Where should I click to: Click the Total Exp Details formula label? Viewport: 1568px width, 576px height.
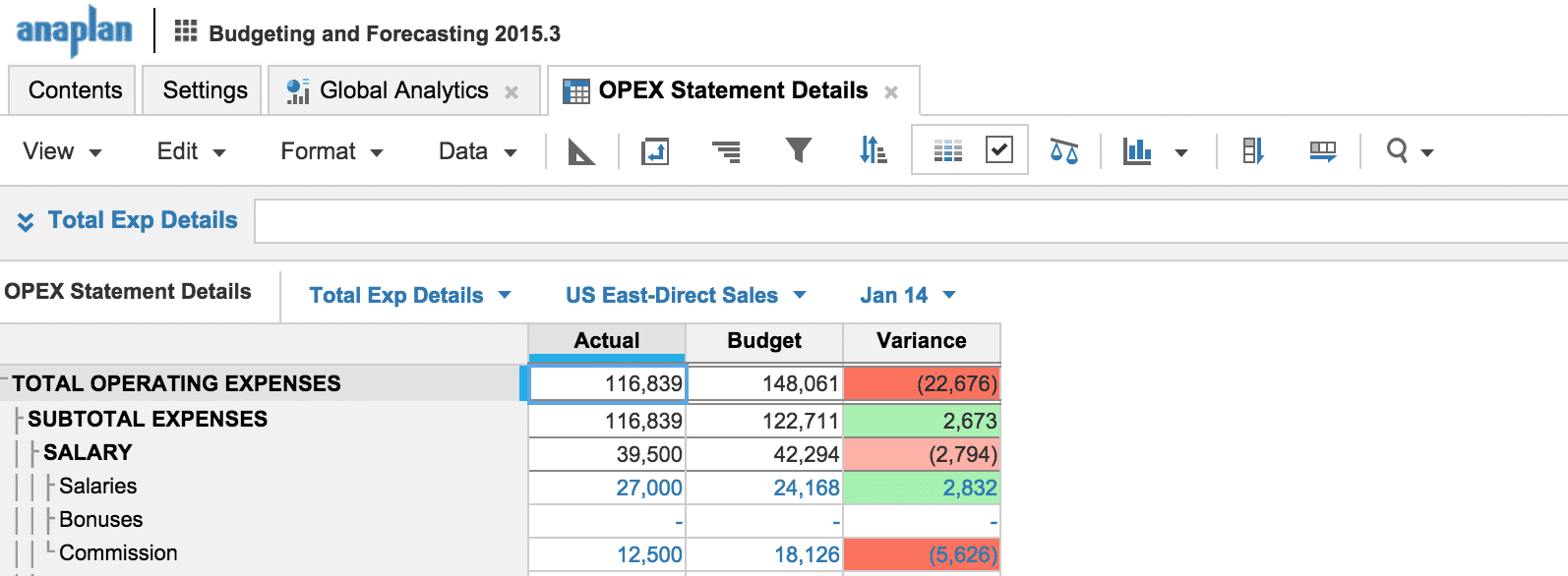143,220
